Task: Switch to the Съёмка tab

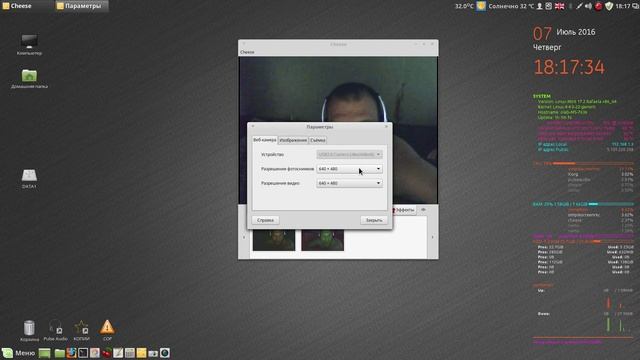Action: click(x=318, y=140)
